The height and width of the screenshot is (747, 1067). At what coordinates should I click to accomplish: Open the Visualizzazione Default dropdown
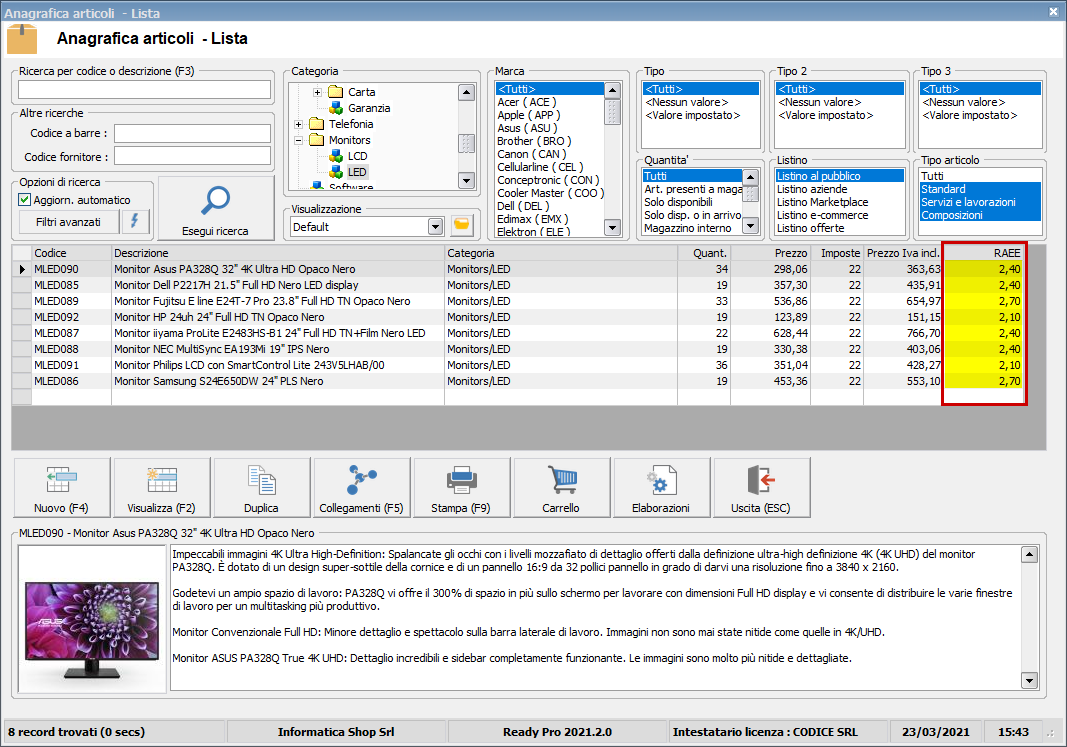click(436, 227)
